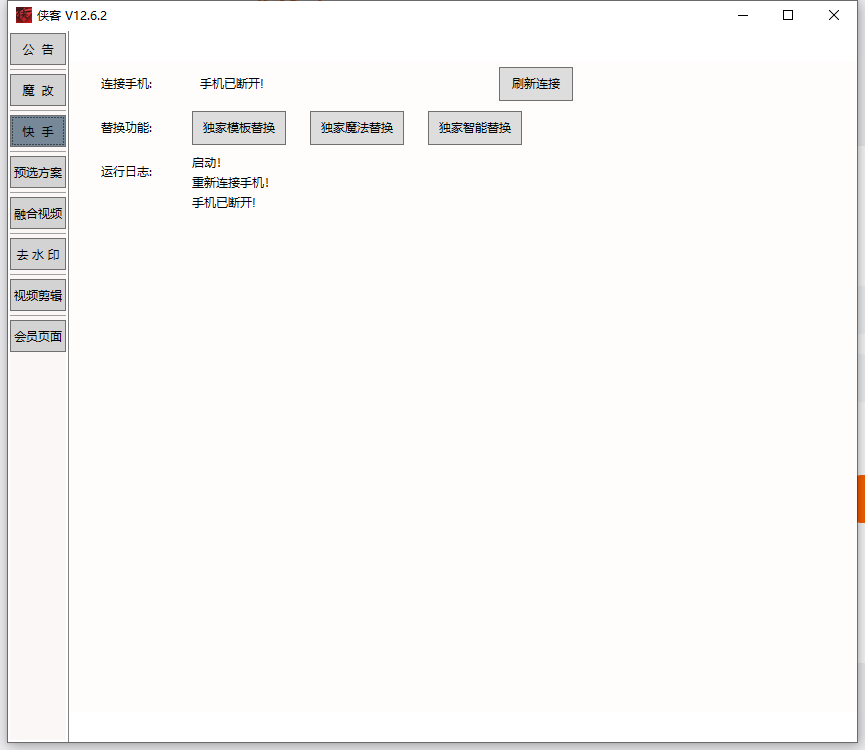Go to the 融合视频 tab
The image size is (865, 750).
coord(38,213)
